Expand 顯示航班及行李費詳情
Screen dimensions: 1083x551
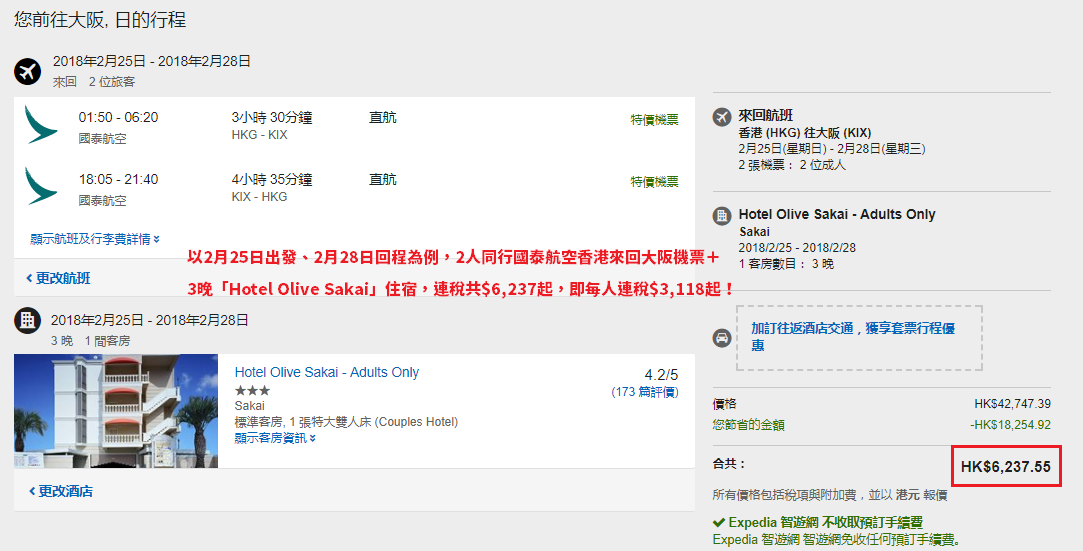(x=95, y=239)
